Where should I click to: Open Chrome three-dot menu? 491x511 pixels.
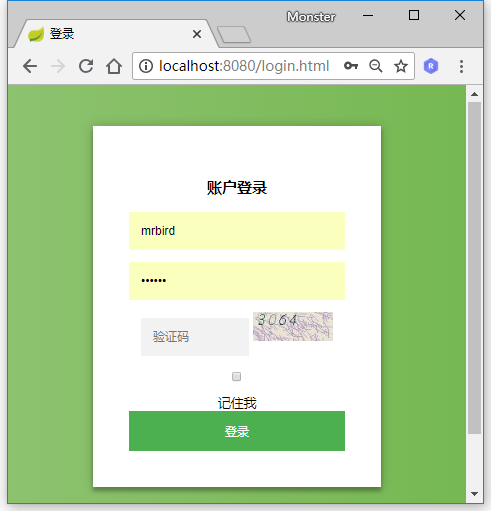(x=461, y=66)
